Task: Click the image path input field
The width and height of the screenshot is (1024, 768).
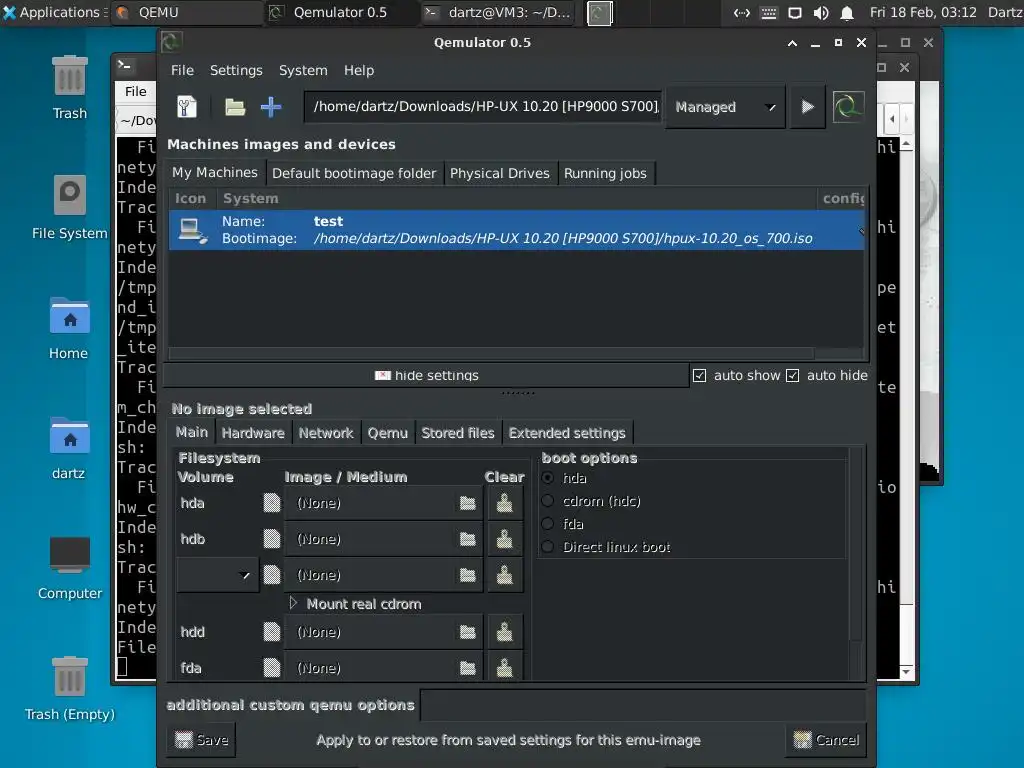Action: [483, 106]
